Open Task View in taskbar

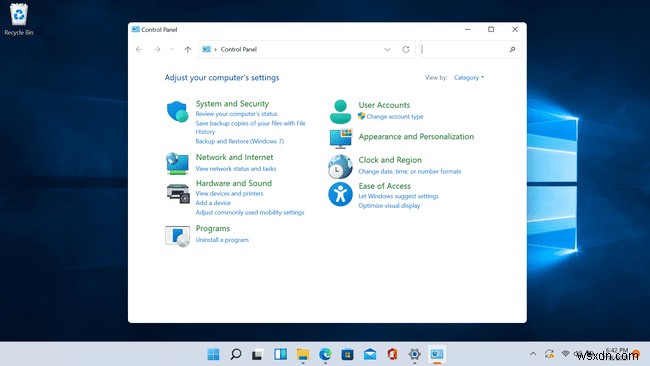click(x=257, y=354)
